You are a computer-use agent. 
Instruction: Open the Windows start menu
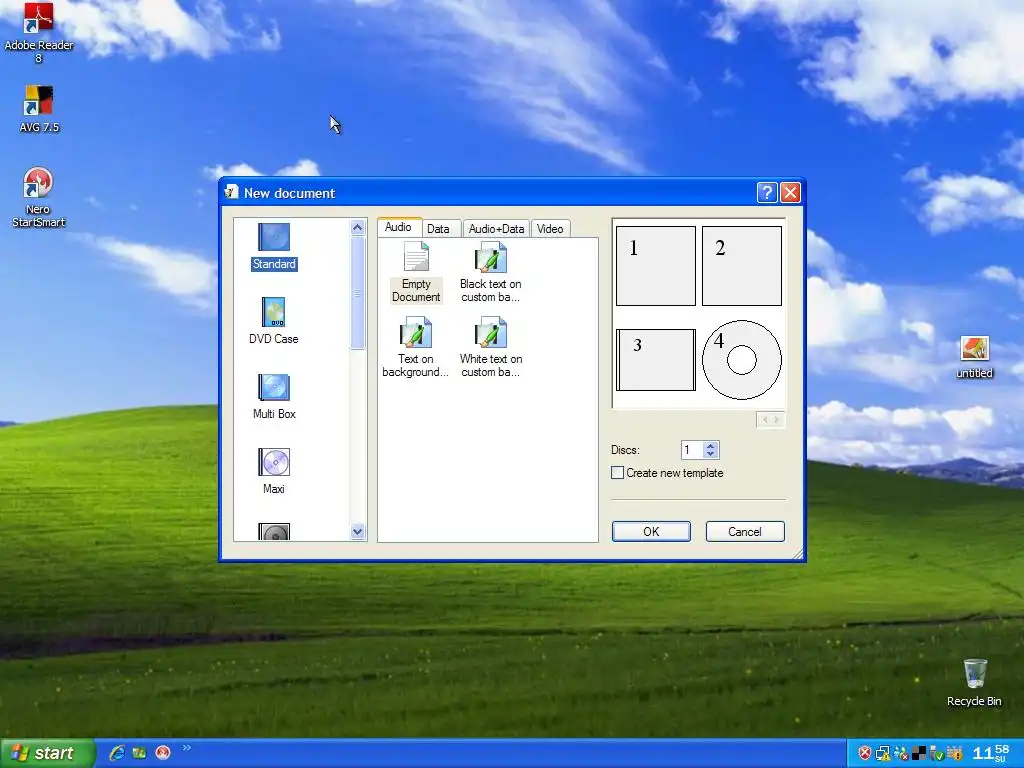point(46,753)
